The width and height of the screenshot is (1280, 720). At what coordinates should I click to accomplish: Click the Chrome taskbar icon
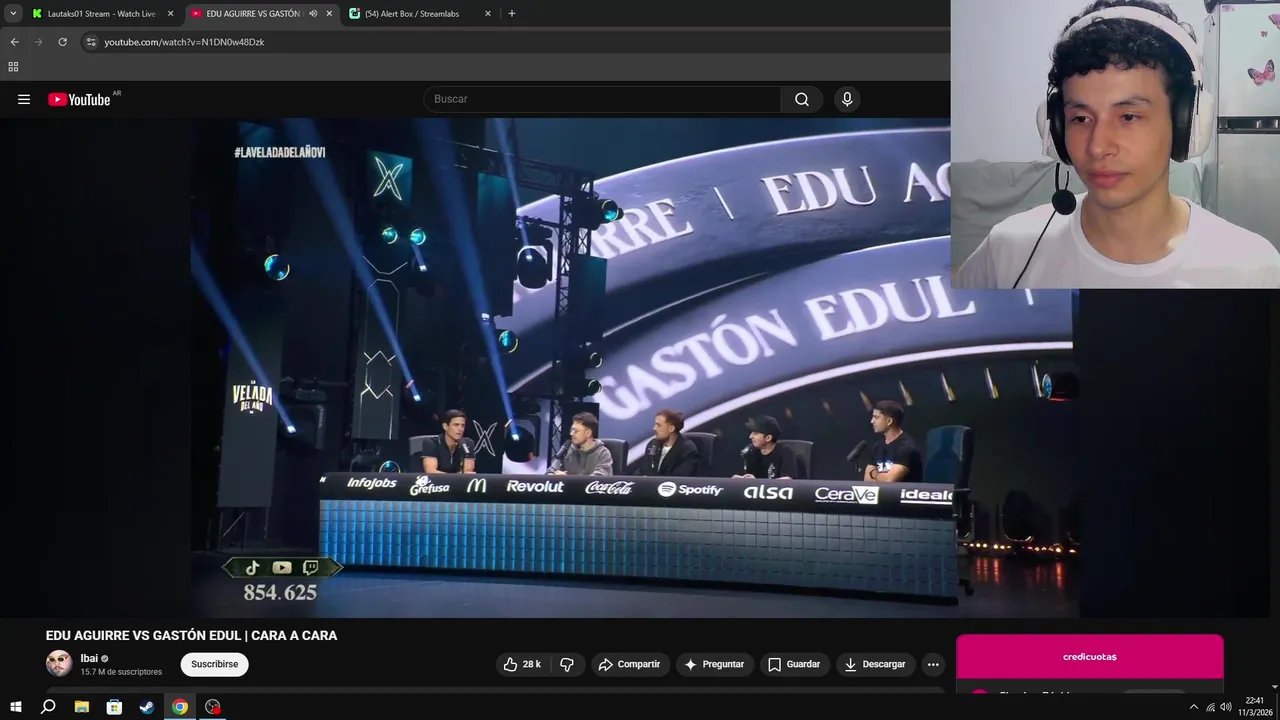180,707
